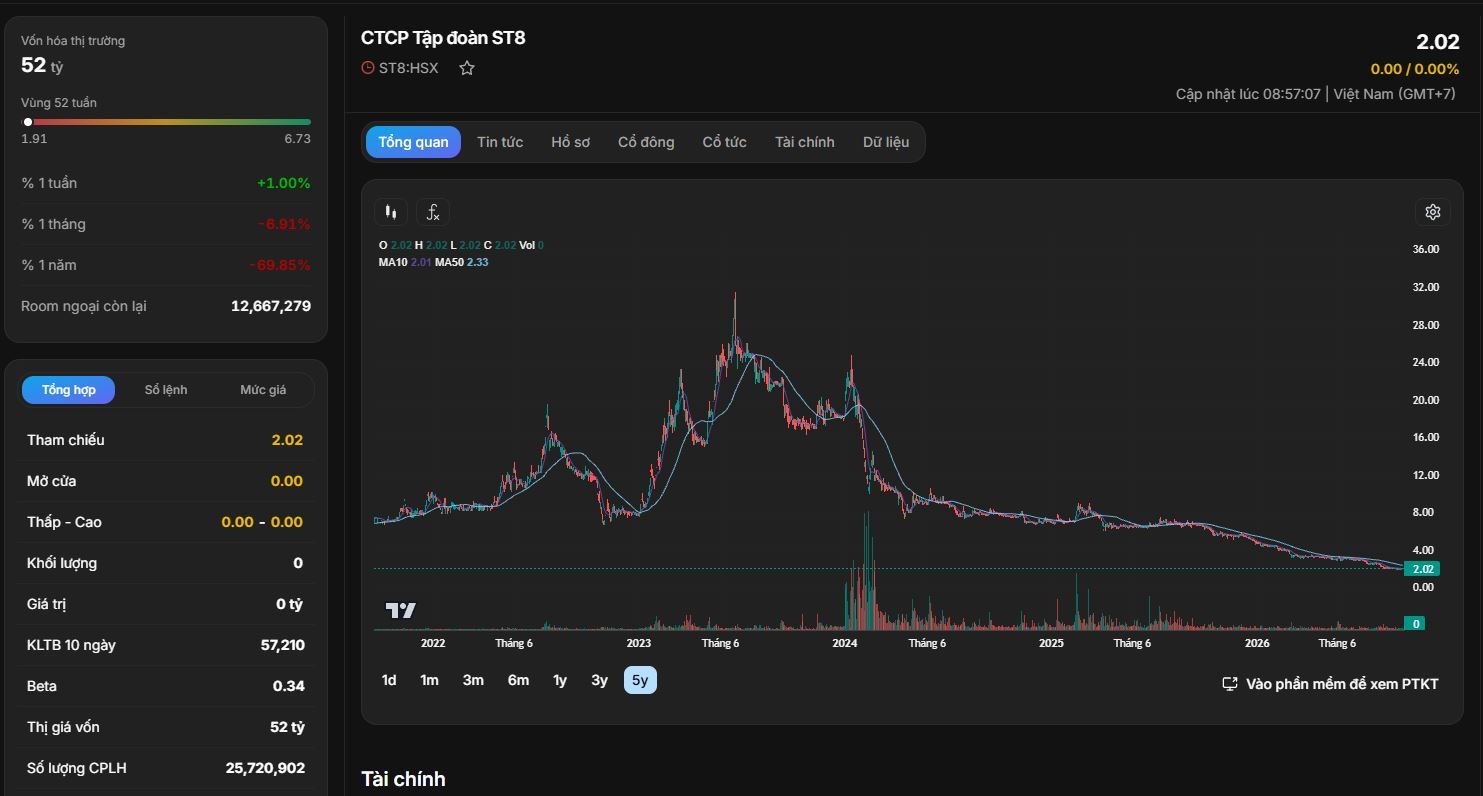Screen dimensions: 1483x796
Task: Set chart range to 5y
Action: pos(640,680)
